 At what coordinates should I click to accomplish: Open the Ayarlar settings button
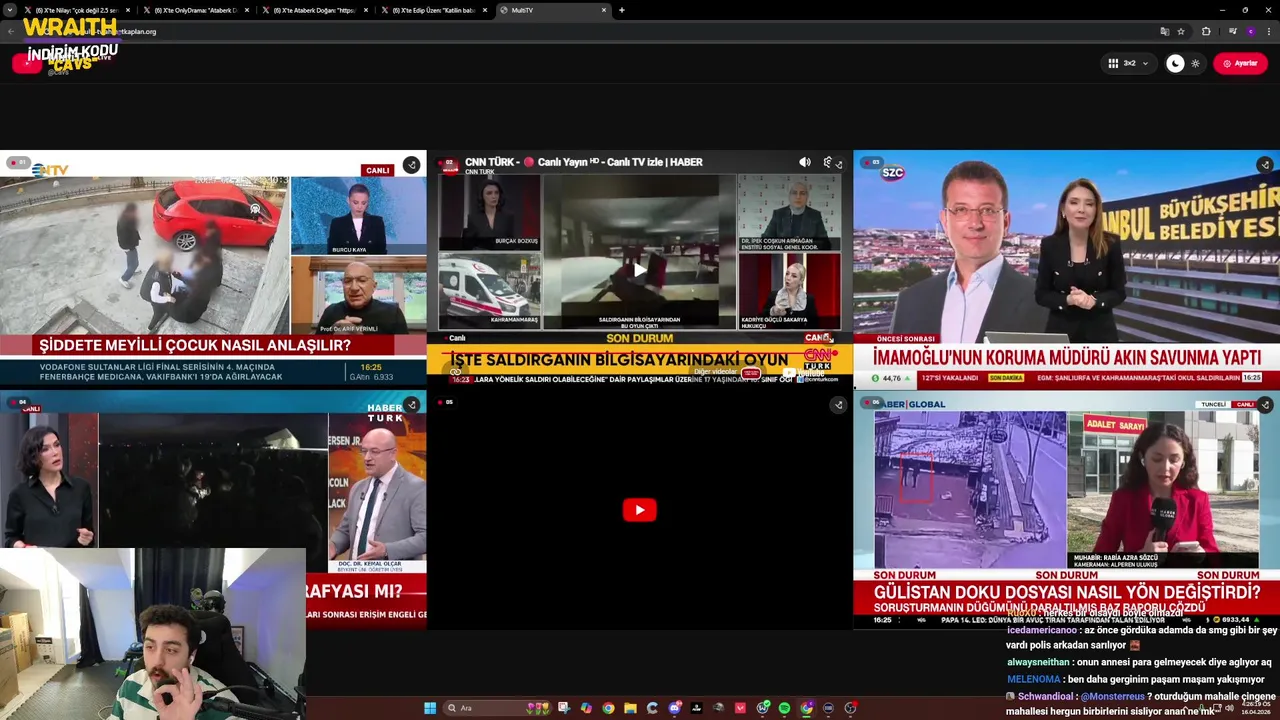(x=1240, y=63)
